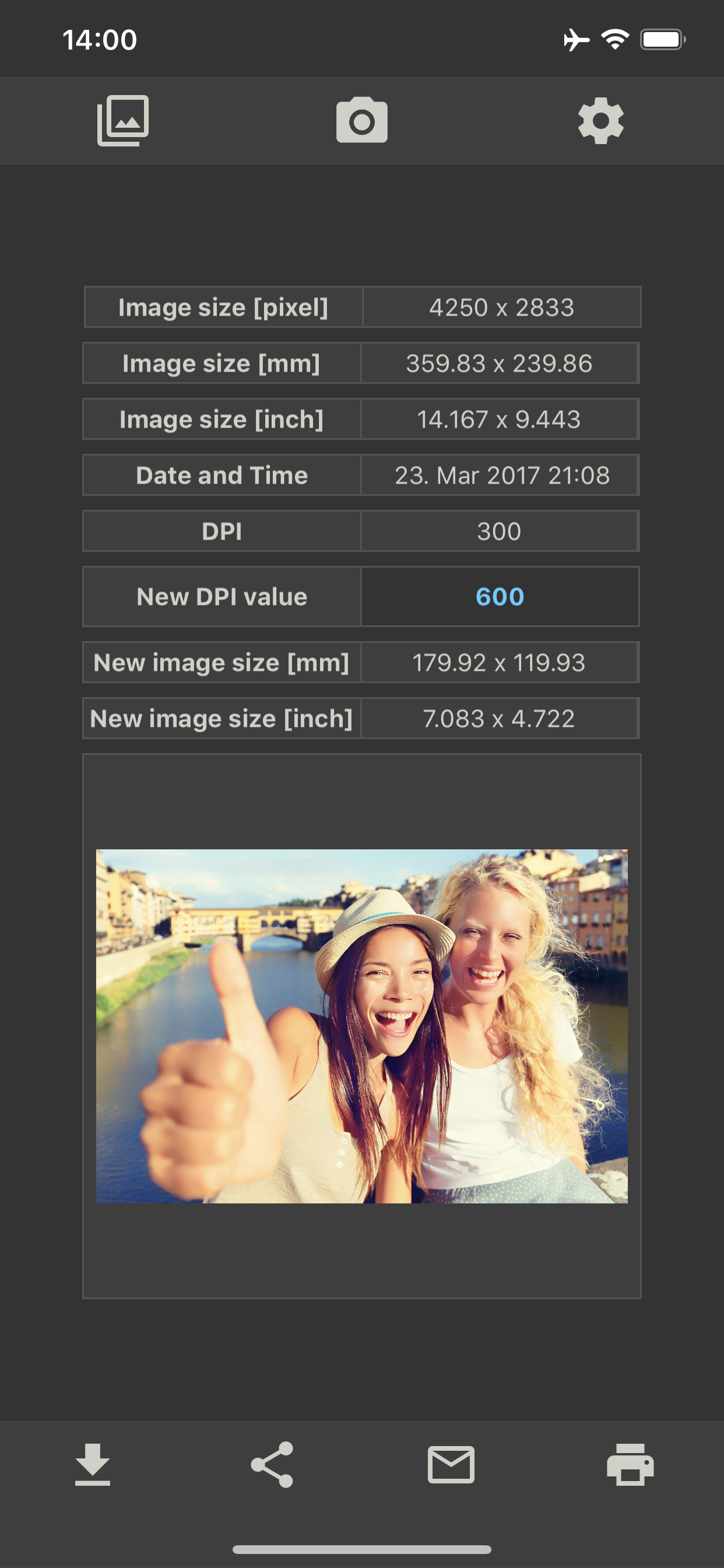Viewport: 724px width, 1568px height.
Task: Tap the 'New DPI value' label
Action: [222, 597]
